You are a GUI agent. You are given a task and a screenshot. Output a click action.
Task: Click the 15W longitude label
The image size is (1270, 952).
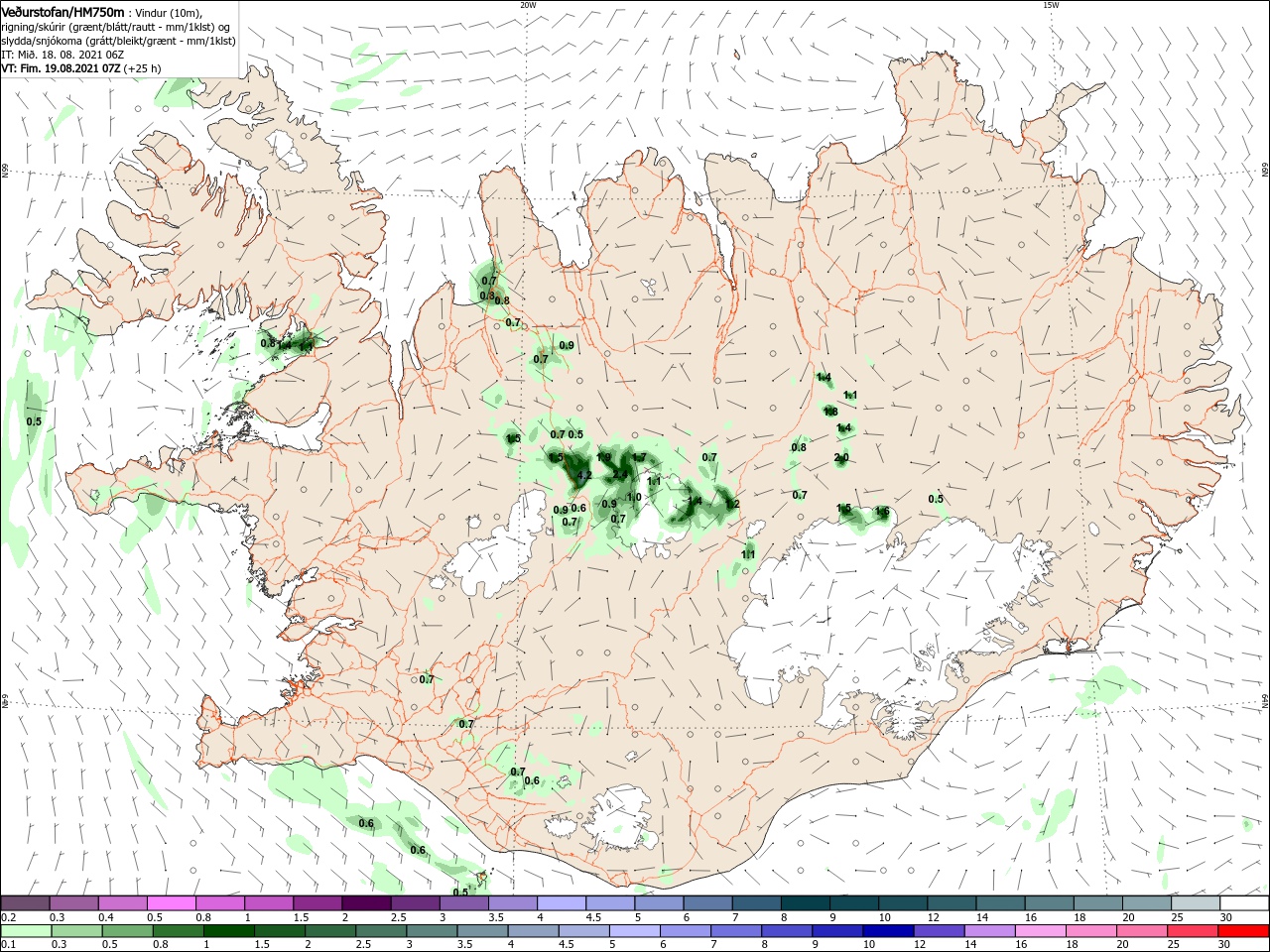click(x=1051, y=5)
